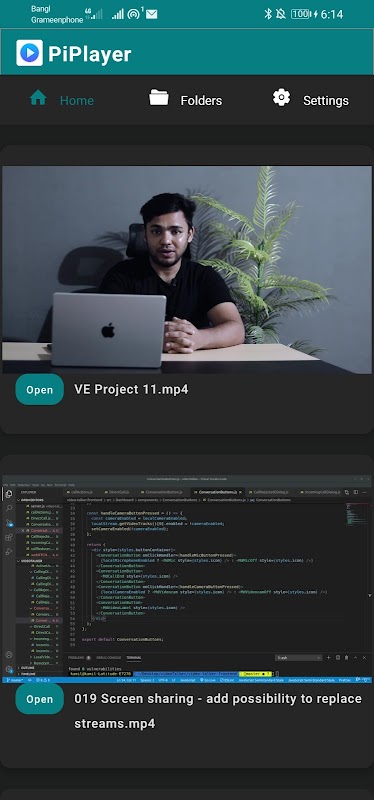
Task: Select the Home house icon
Action: pos(38,97)
